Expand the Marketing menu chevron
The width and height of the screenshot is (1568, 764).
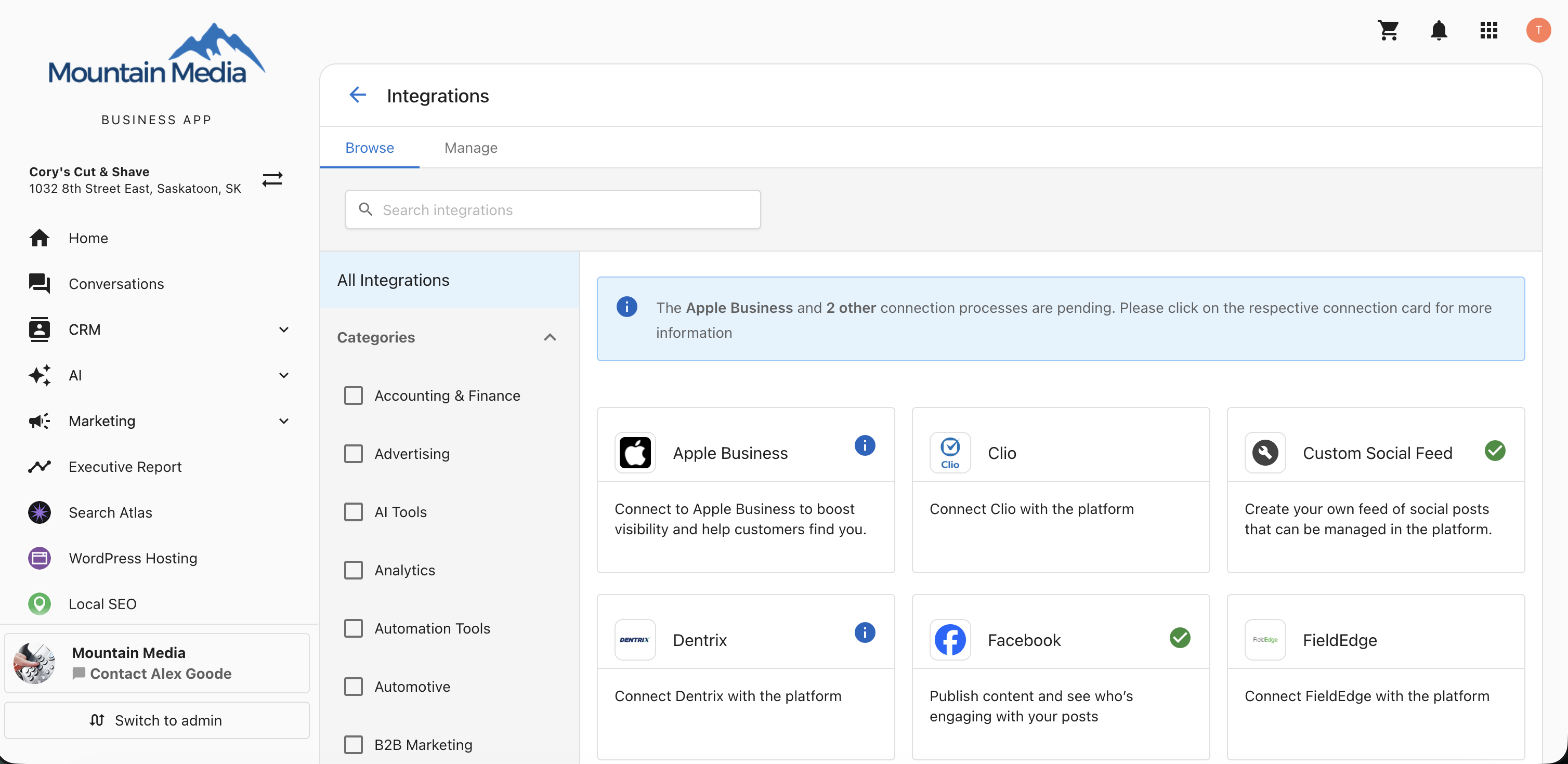(284, 420)
